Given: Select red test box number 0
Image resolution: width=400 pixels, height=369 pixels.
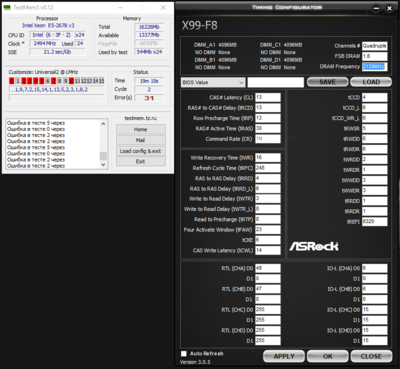Looking at the screenshot, I should (x=12, y=81).
